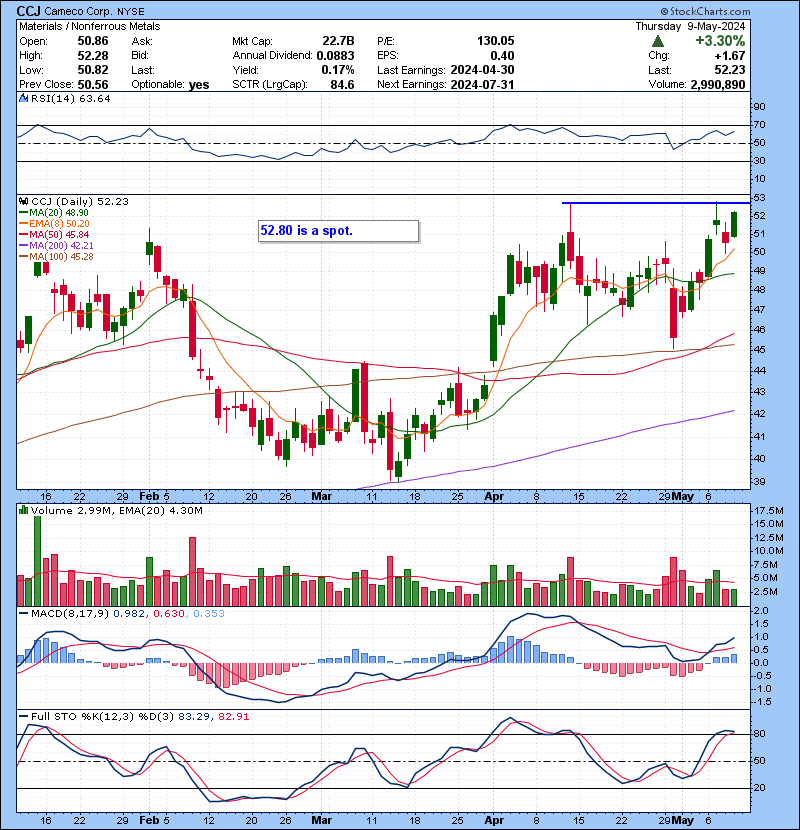Click the Chg value +1.67
This screenshot has height=830, width=800.
tap(730, 55)
